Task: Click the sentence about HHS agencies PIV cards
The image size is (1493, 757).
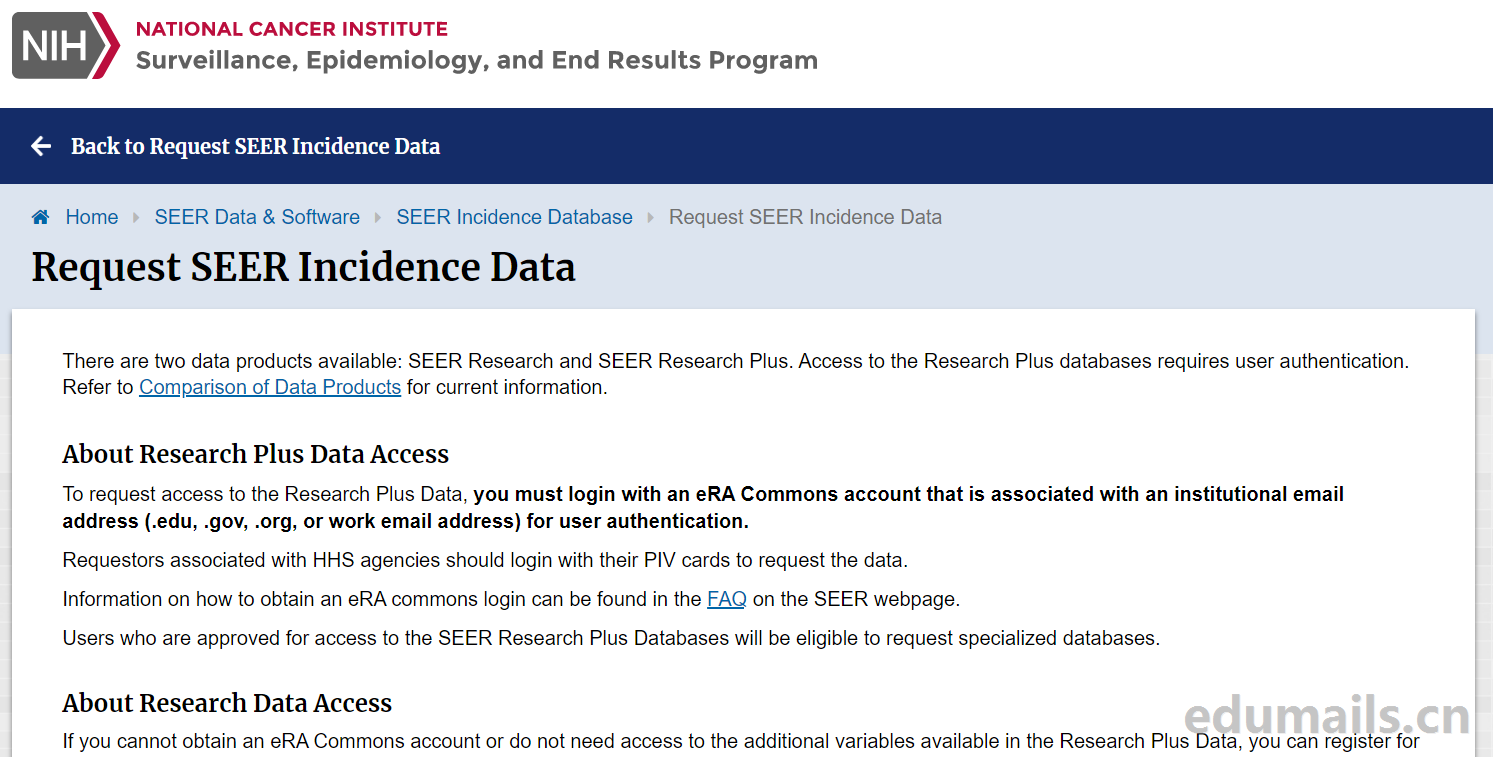Action: (x=485, y=560)
